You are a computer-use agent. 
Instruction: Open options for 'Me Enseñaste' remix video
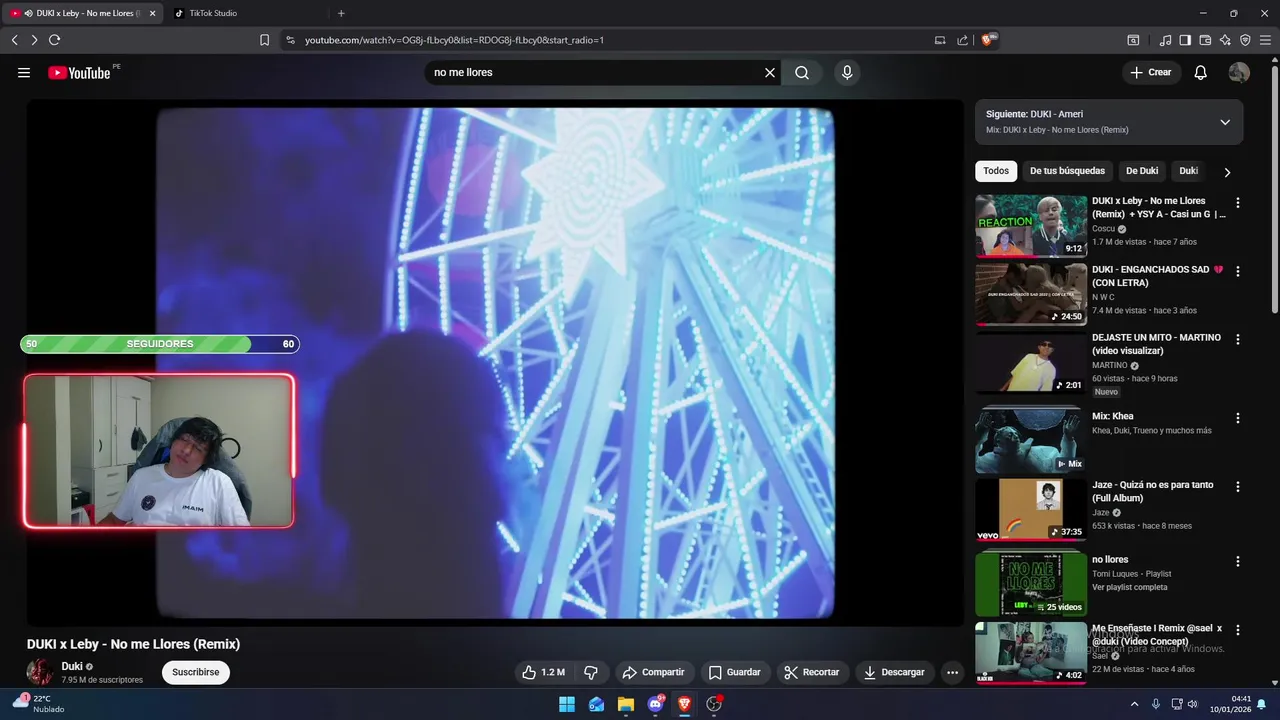point(1238,630)
